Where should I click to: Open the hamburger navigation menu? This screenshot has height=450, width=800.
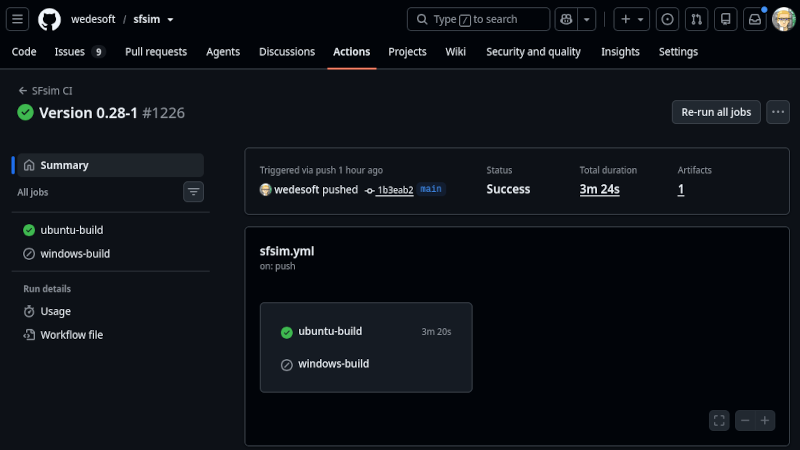17,19
